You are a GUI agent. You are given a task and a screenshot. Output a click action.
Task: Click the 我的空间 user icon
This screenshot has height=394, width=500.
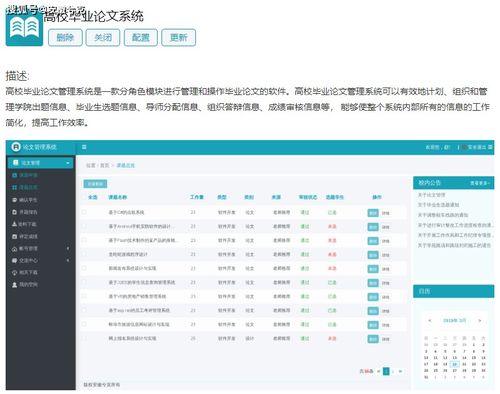(x=14, y=285)
